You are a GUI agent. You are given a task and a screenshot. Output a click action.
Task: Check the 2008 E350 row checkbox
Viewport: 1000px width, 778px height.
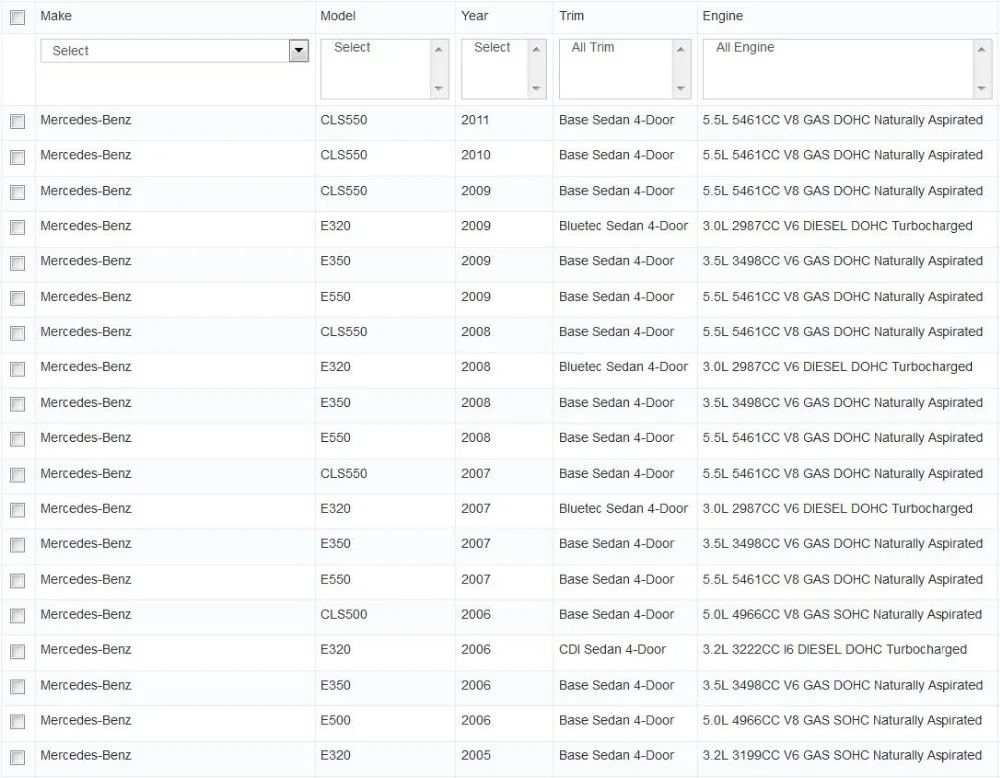18,404
